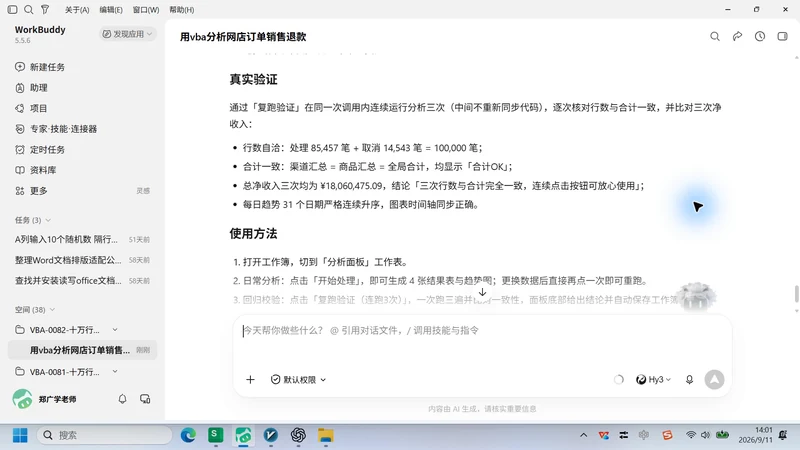Search within the conversation using header magnifier
The height and width of the screenshot is (450, 800).
(715, 36)
